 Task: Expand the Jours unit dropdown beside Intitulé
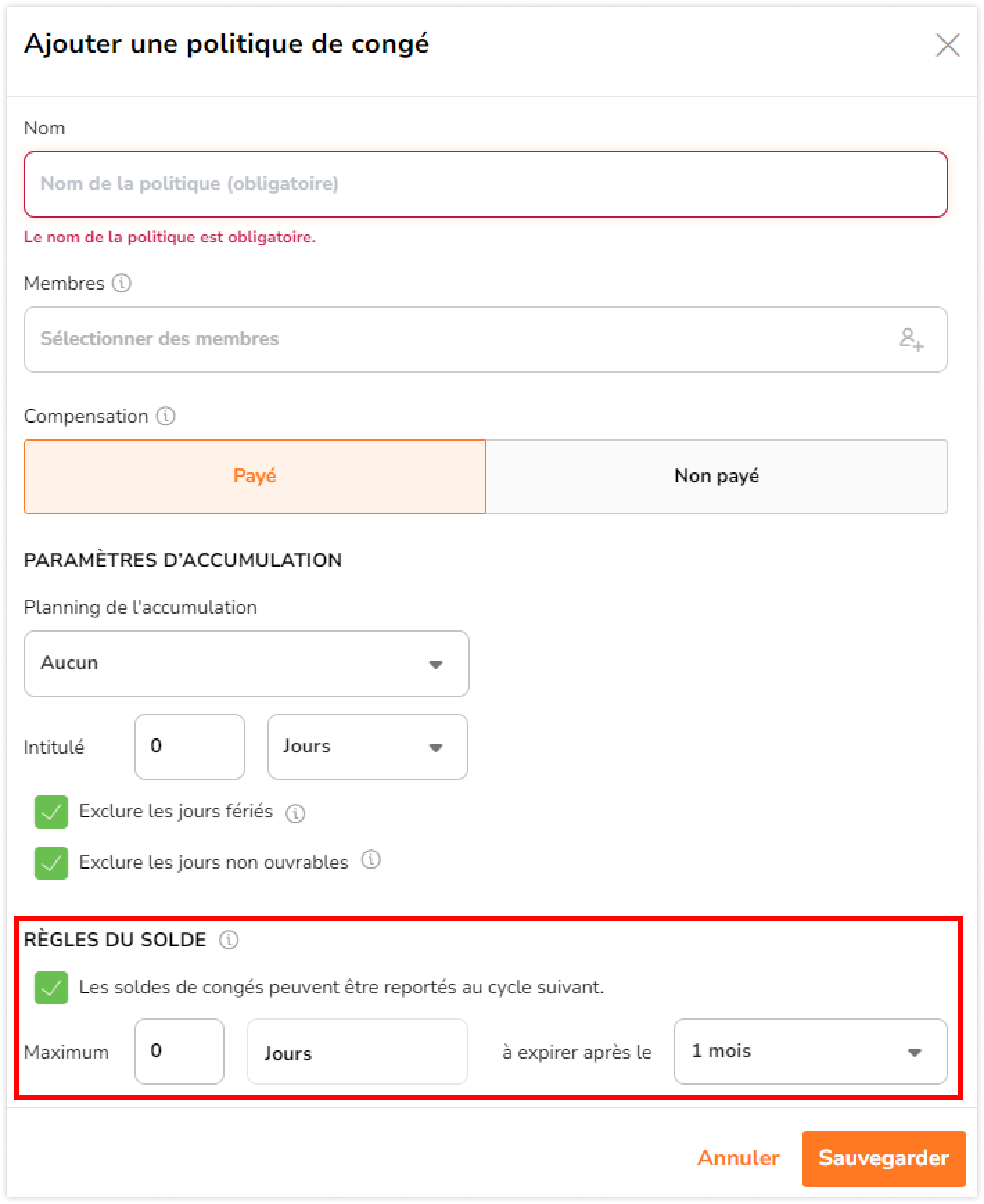pos(368,747)
